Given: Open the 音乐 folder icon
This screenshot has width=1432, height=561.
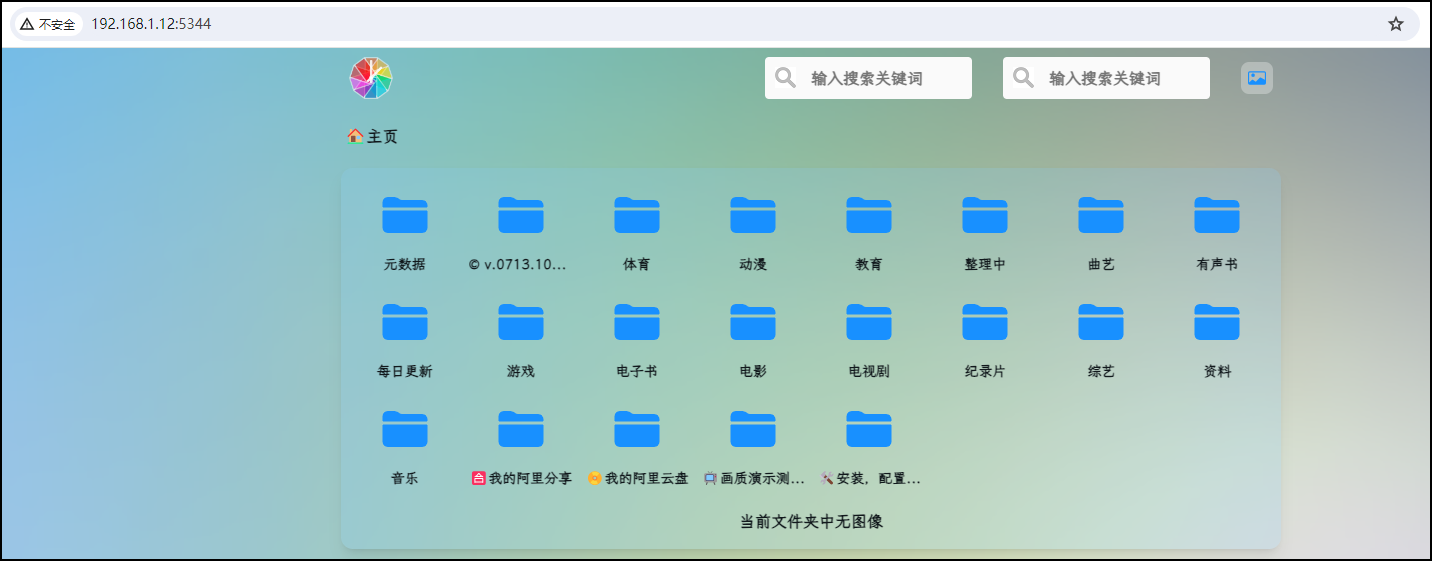Looking at the screenshot, I should pos(405,429).
